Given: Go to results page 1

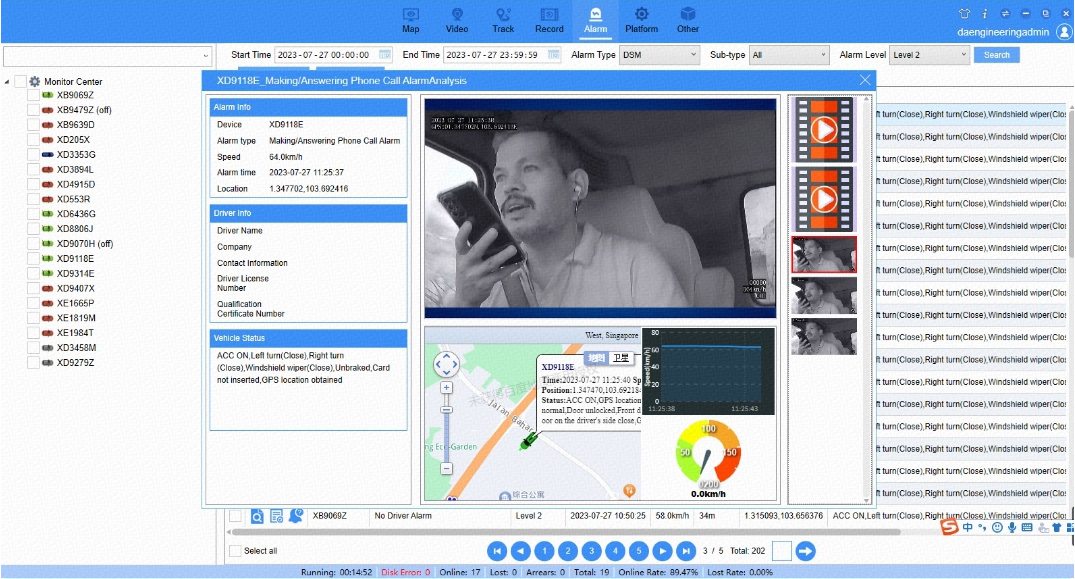Looking at the screenshot, I should (544, 551).
